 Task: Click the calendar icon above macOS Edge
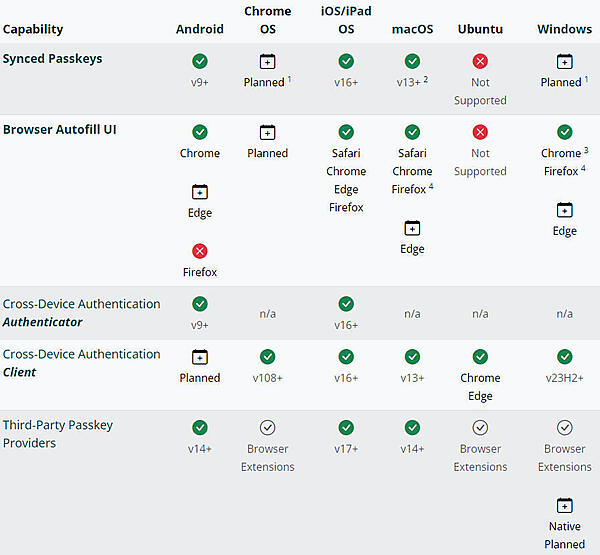[412, 228]
